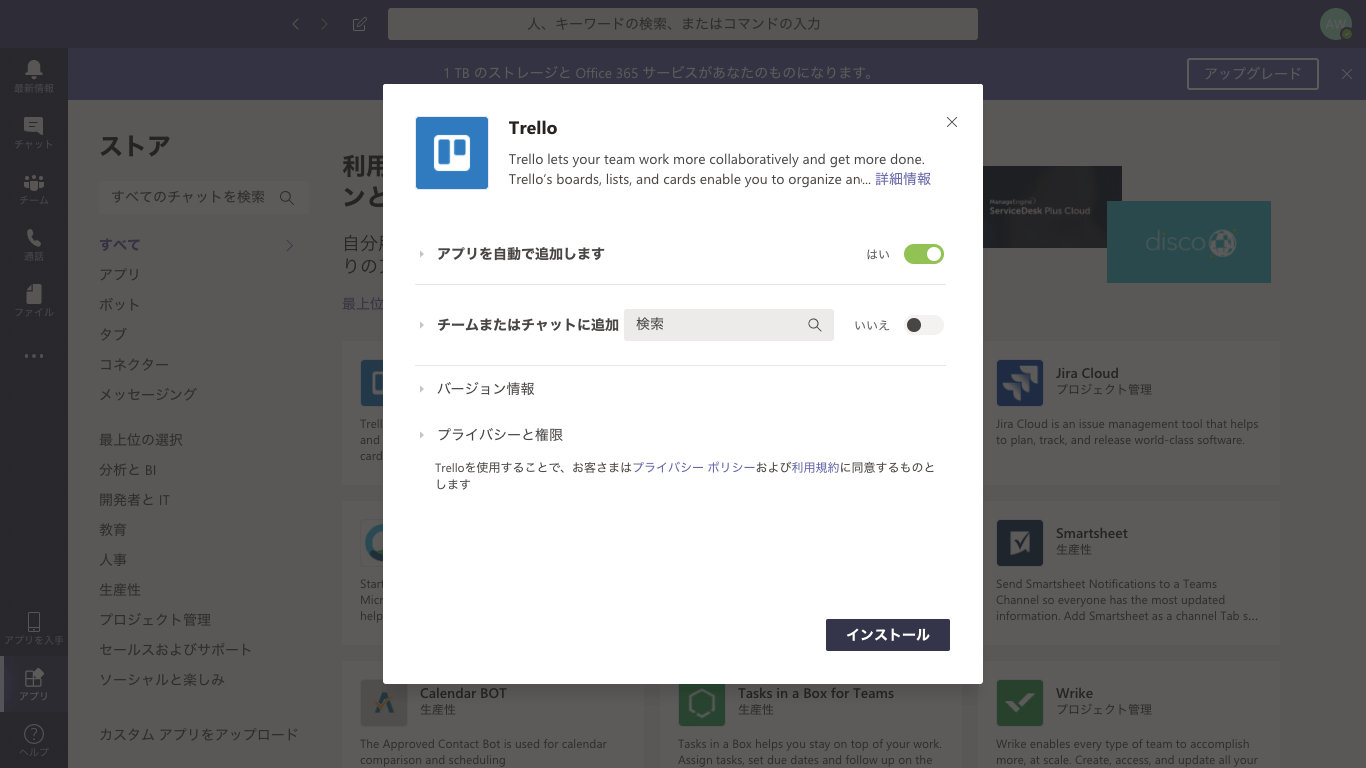This screenshot has width=1366, height=768.
Task: Enable the チームまたはチャットに追加 toggle
Action: point(923,325)
